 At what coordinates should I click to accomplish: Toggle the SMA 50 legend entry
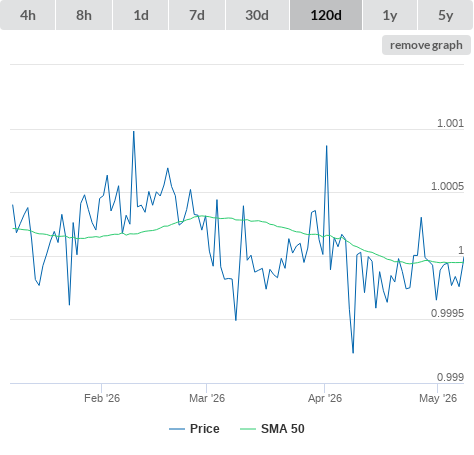tap(283, 429)
